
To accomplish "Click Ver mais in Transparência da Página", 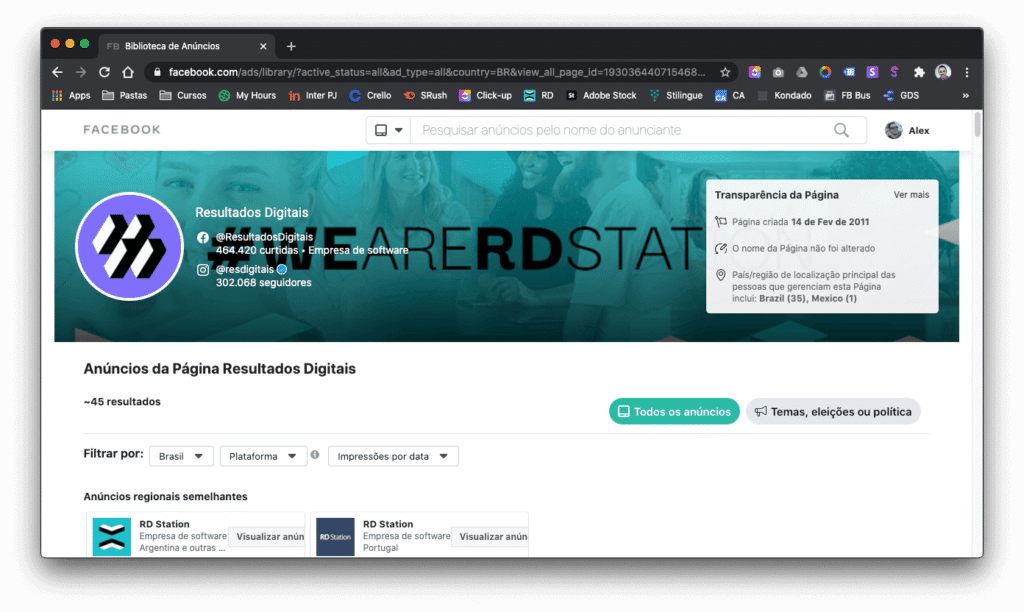I will click(x=911, y=195).
